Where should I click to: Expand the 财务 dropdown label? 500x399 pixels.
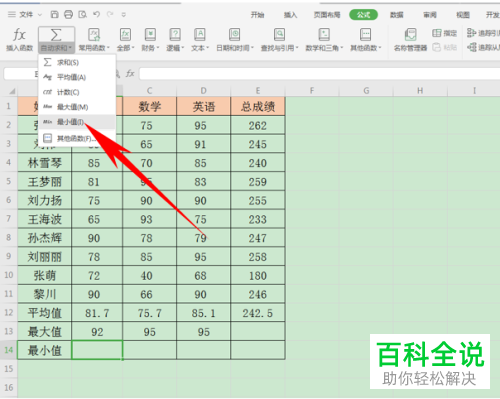150,48
